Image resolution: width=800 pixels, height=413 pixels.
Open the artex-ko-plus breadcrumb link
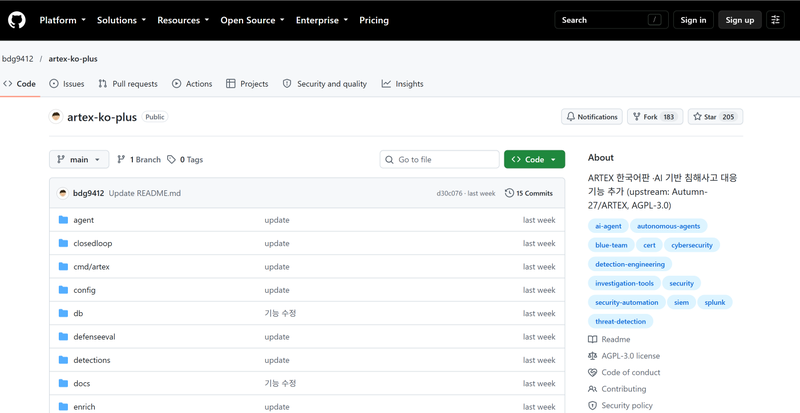pyautogui.click(x=73, y=59)
